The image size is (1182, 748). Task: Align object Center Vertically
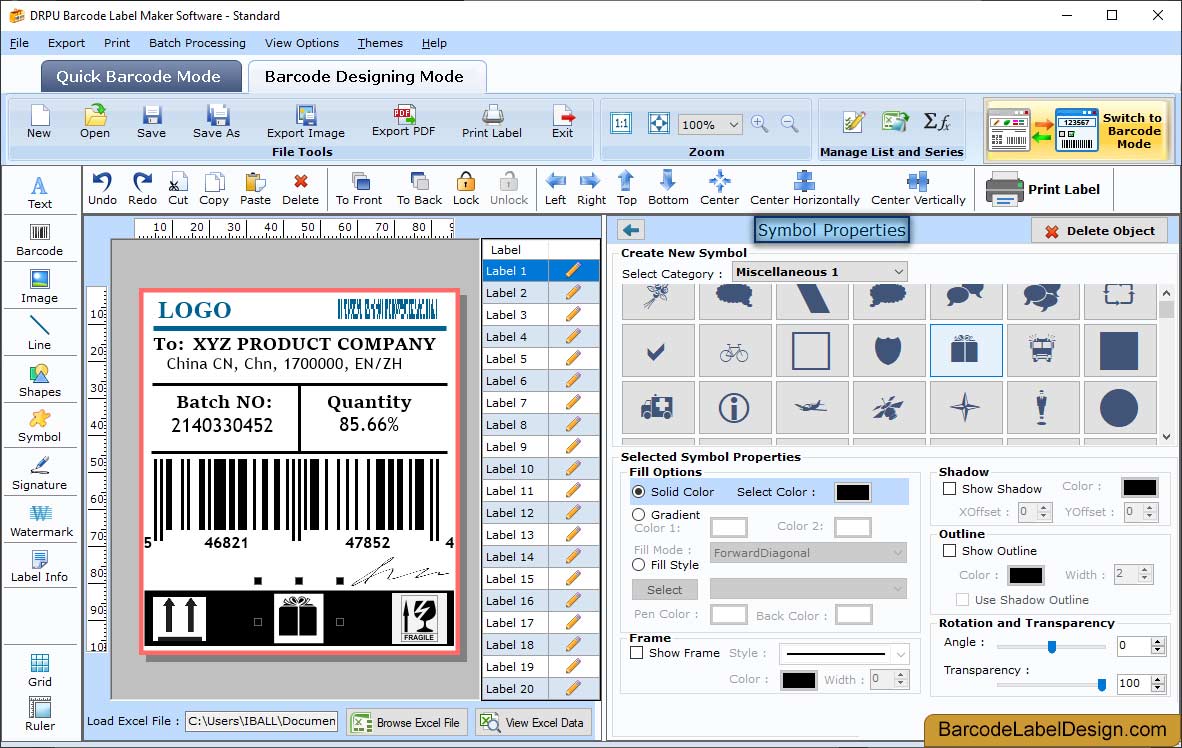click(918, 189)
